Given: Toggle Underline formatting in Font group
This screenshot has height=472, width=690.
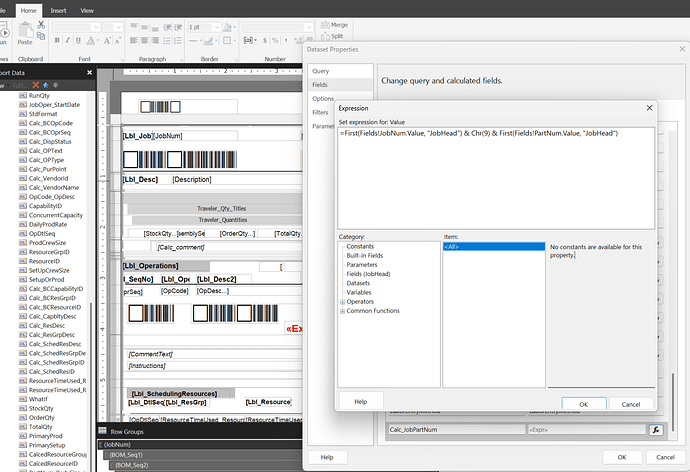Looking at the screenshot, I should point(78,40).
